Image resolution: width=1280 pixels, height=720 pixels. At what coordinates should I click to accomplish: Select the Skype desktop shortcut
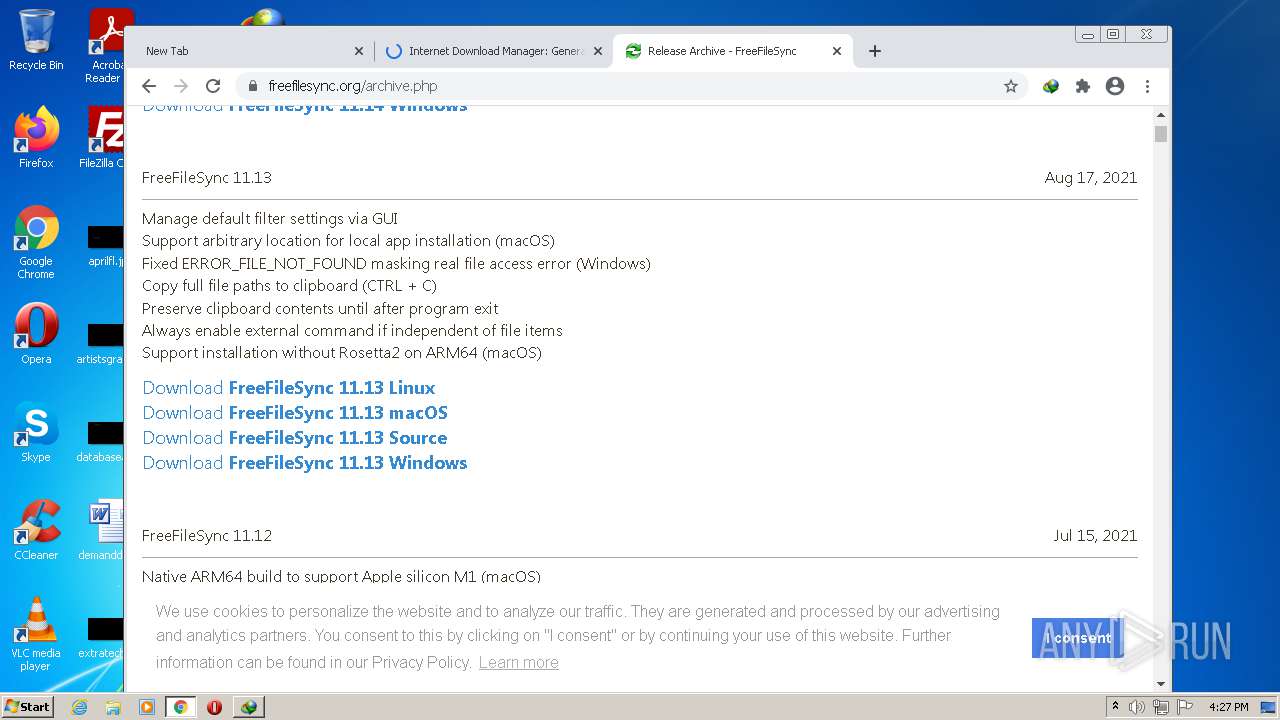click(x=36, y=432)
